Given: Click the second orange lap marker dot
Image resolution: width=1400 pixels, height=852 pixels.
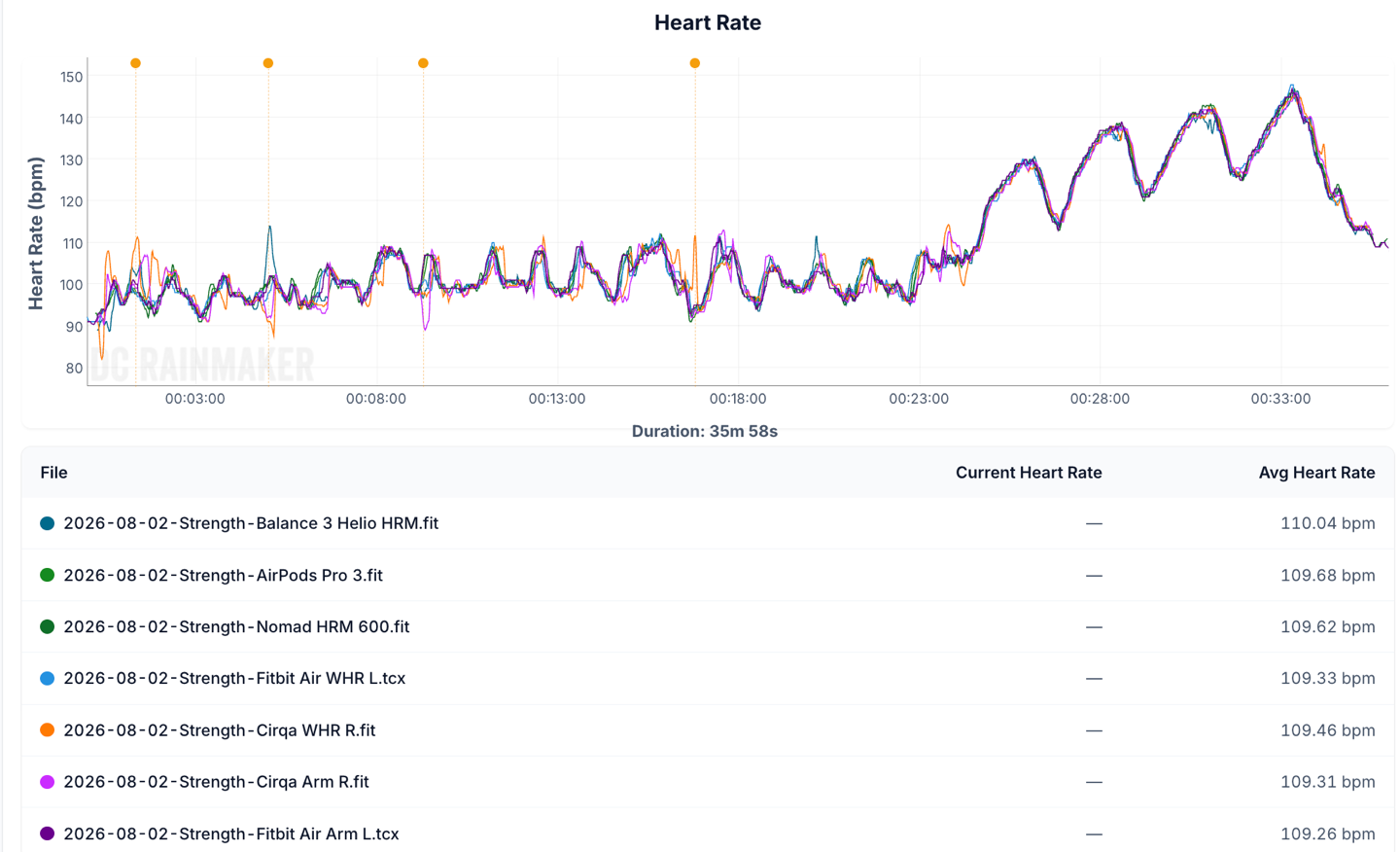Looking at the screenshot, I should pyautogui.click(x=268, y=63).
